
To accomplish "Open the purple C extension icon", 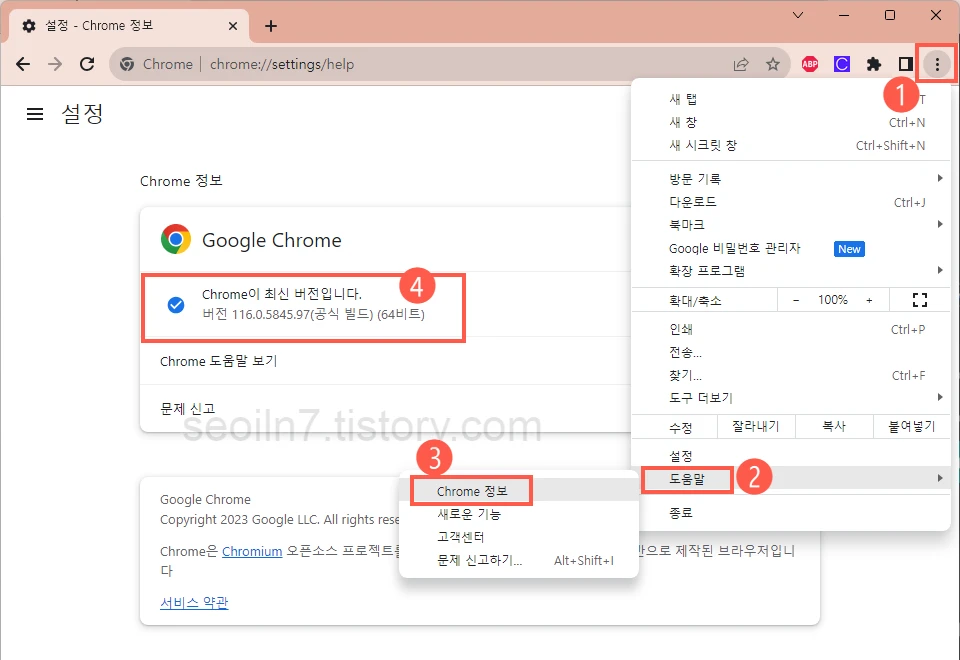I will (842, 64).
